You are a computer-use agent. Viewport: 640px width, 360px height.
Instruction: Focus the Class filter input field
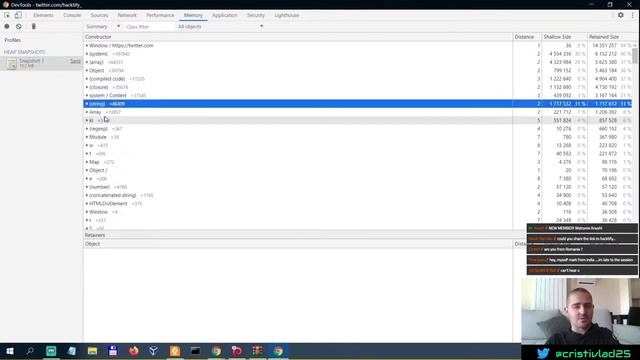click(149, 27)
